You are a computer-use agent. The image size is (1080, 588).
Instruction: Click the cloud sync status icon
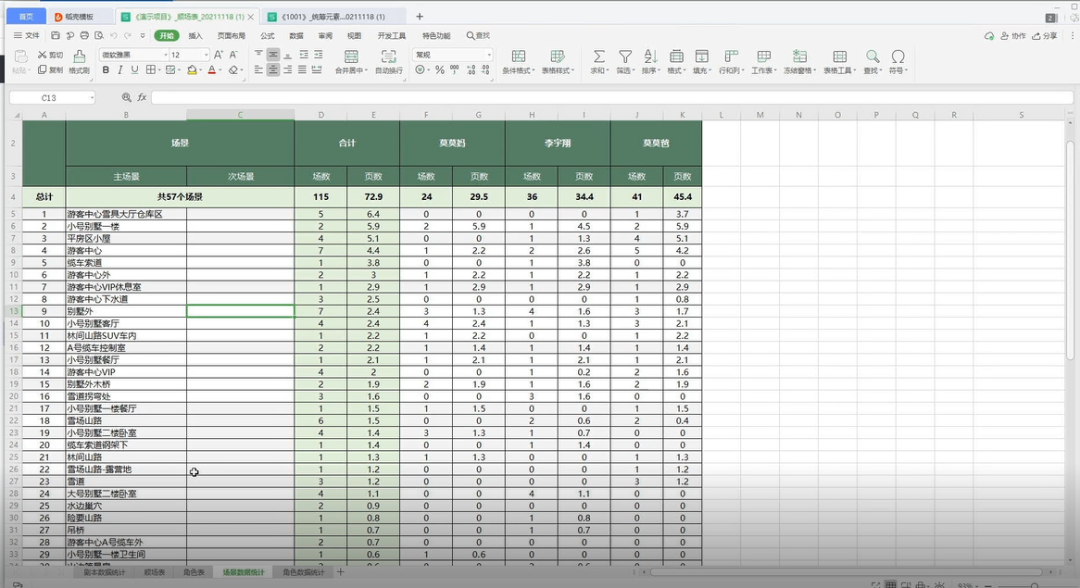pos(989,36)
